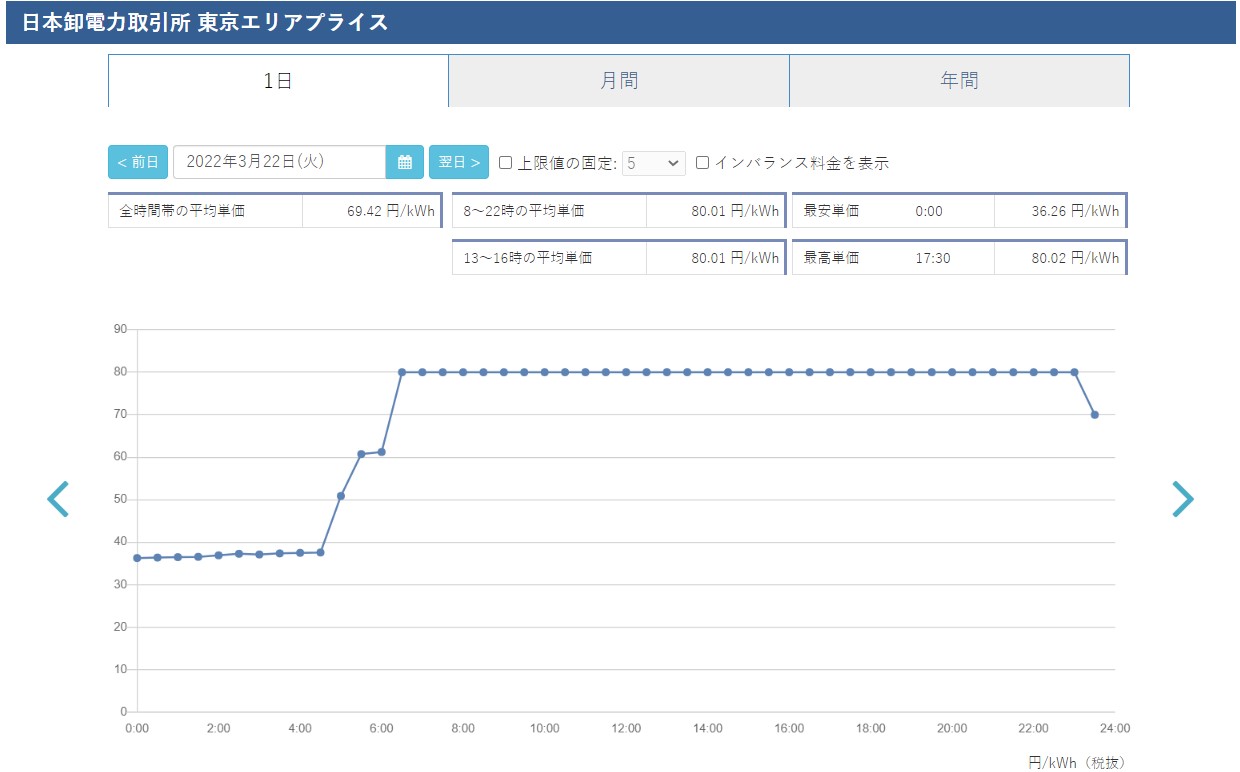This screenshot has height=772, width=1240.
Task: Click the 0:00 data point on chart
Action: [137, 558]
